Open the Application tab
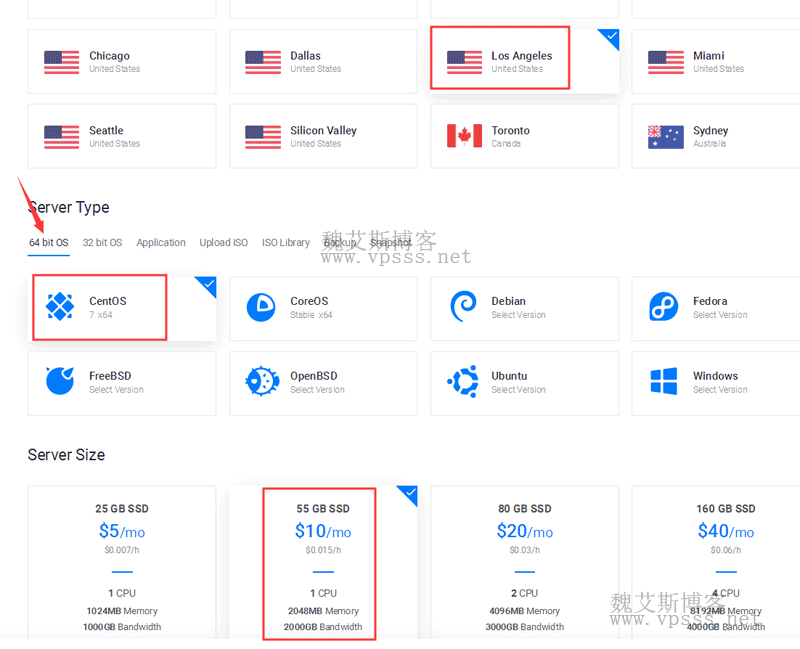Viewport: 800px width, 649px height. [161, 243]
